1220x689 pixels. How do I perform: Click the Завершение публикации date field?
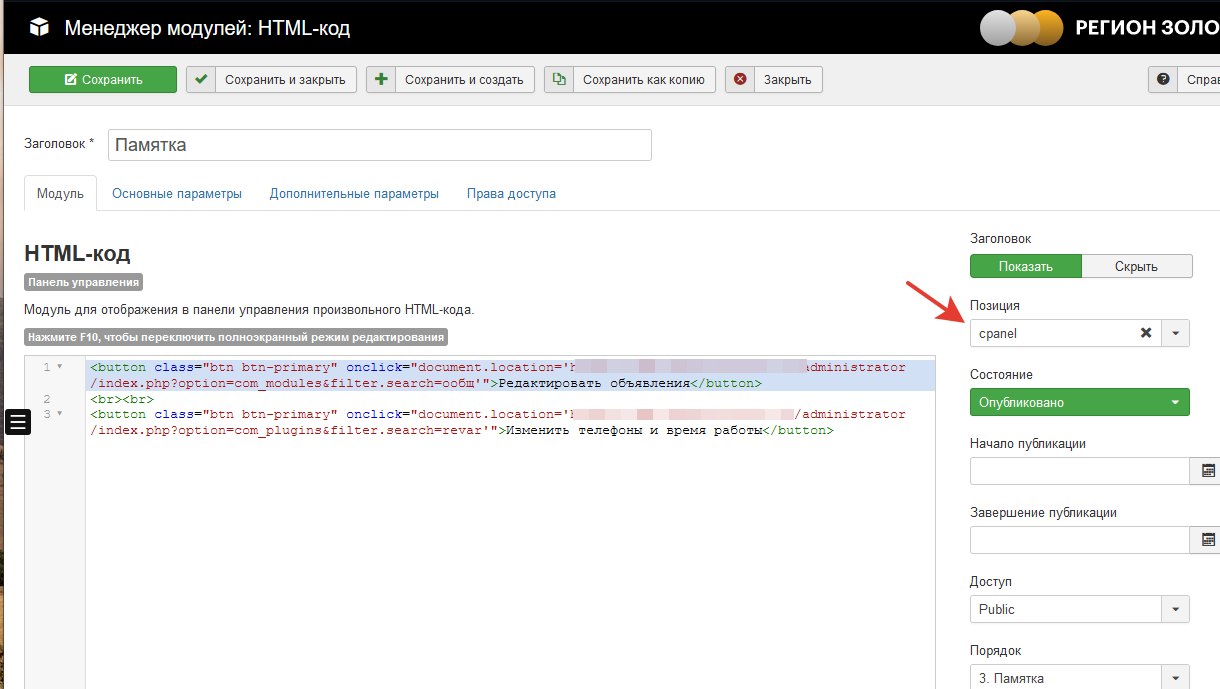point(1079,540)
